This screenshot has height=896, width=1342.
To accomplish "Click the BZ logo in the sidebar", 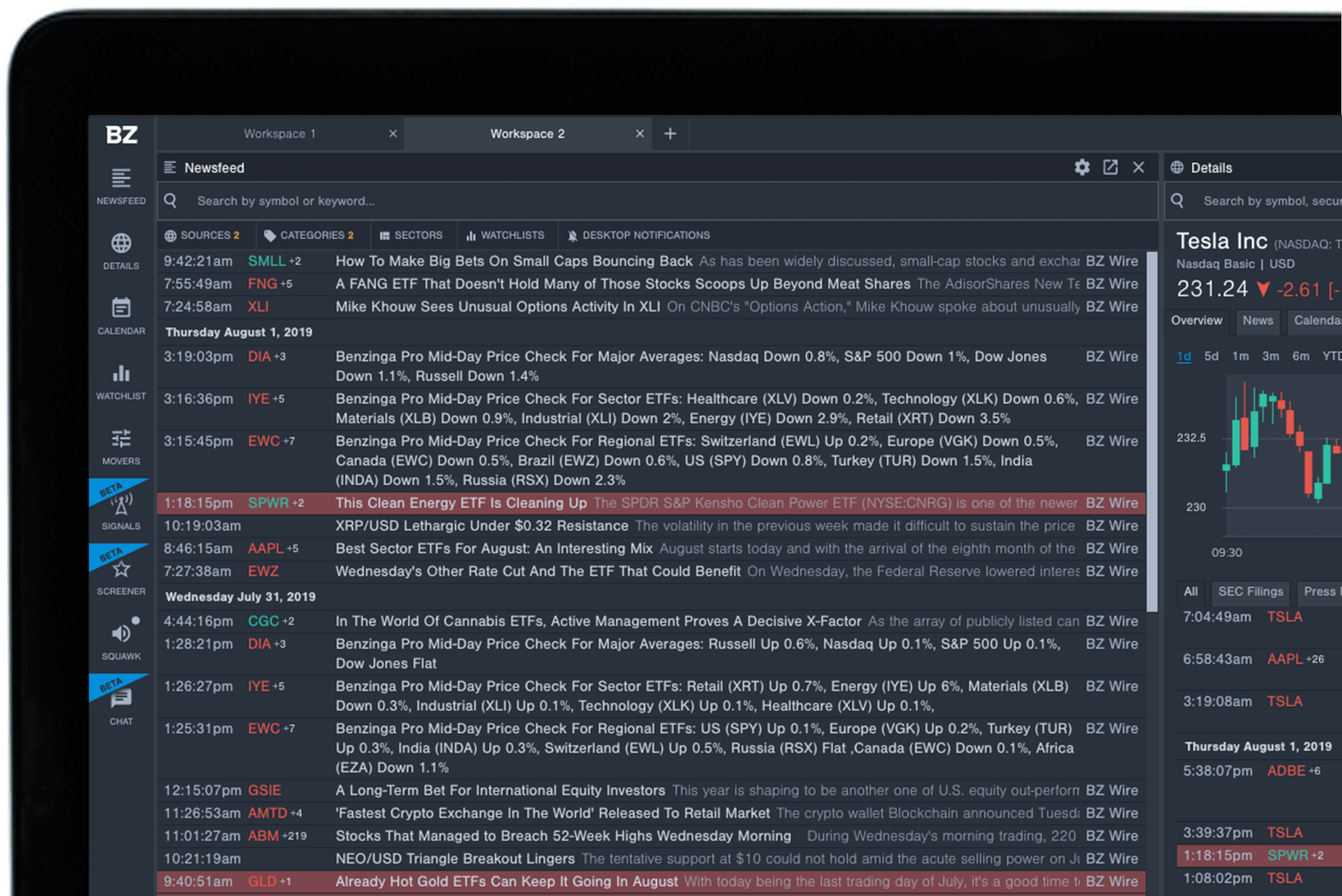I will pos(121,135).
